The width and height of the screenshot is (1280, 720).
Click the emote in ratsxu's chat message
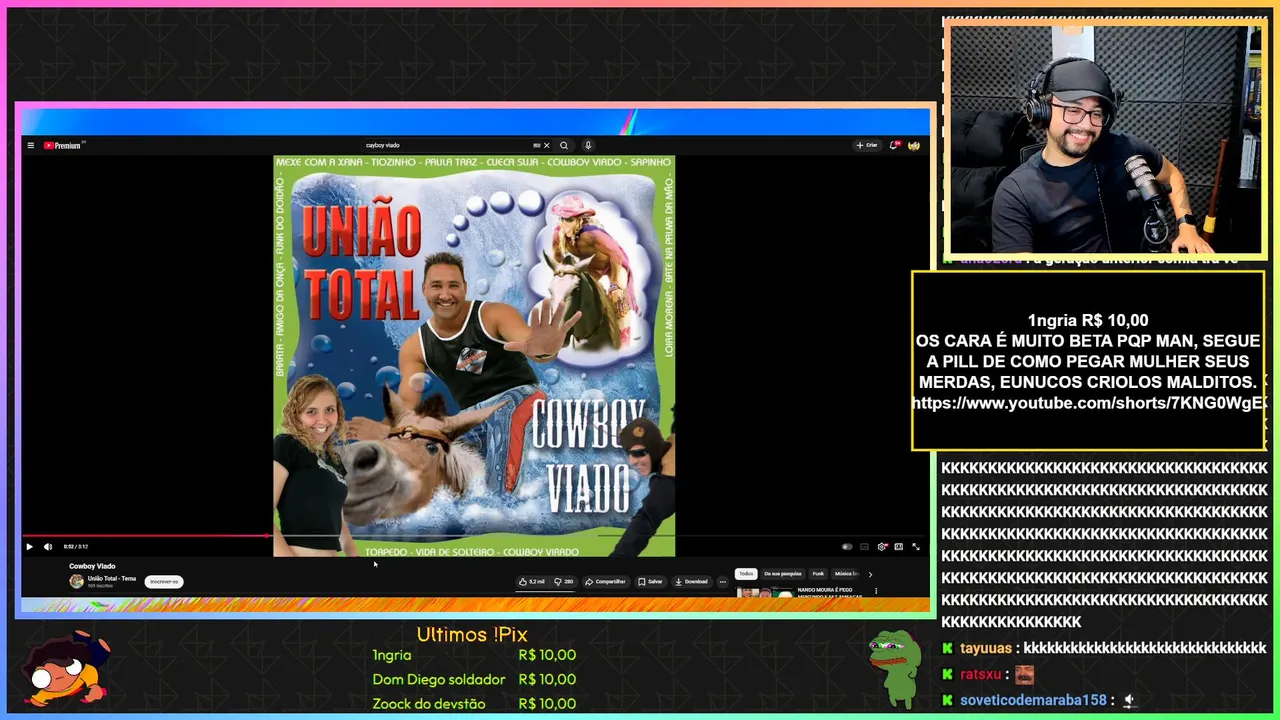point(1025,675)
